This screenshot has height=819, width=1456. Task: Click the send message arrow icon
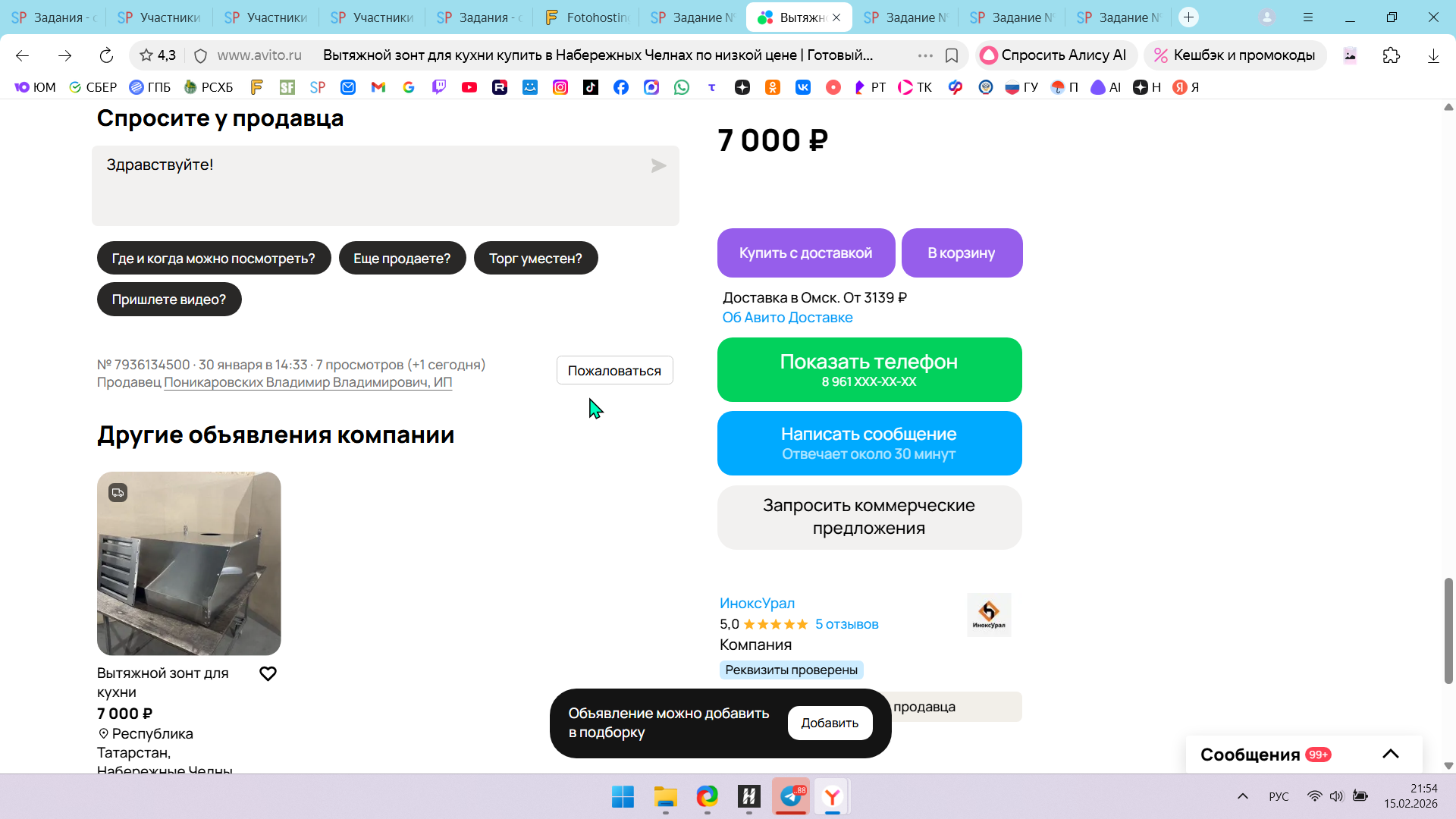tap(658, 166)
